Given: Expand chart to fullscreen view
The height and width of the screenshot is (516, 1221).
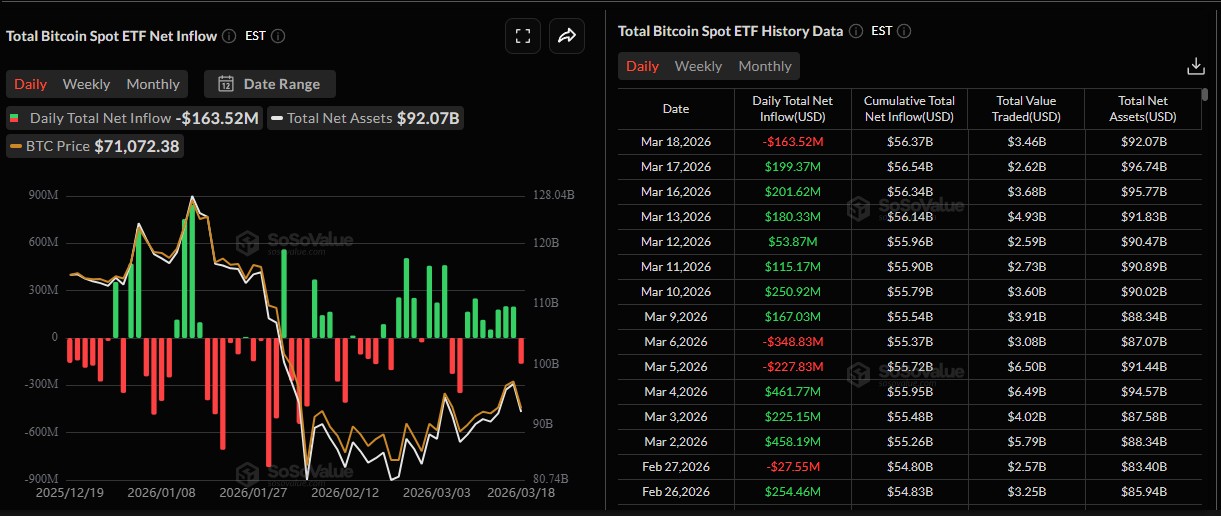Looking at the screenshot, I should click(522, 36).
